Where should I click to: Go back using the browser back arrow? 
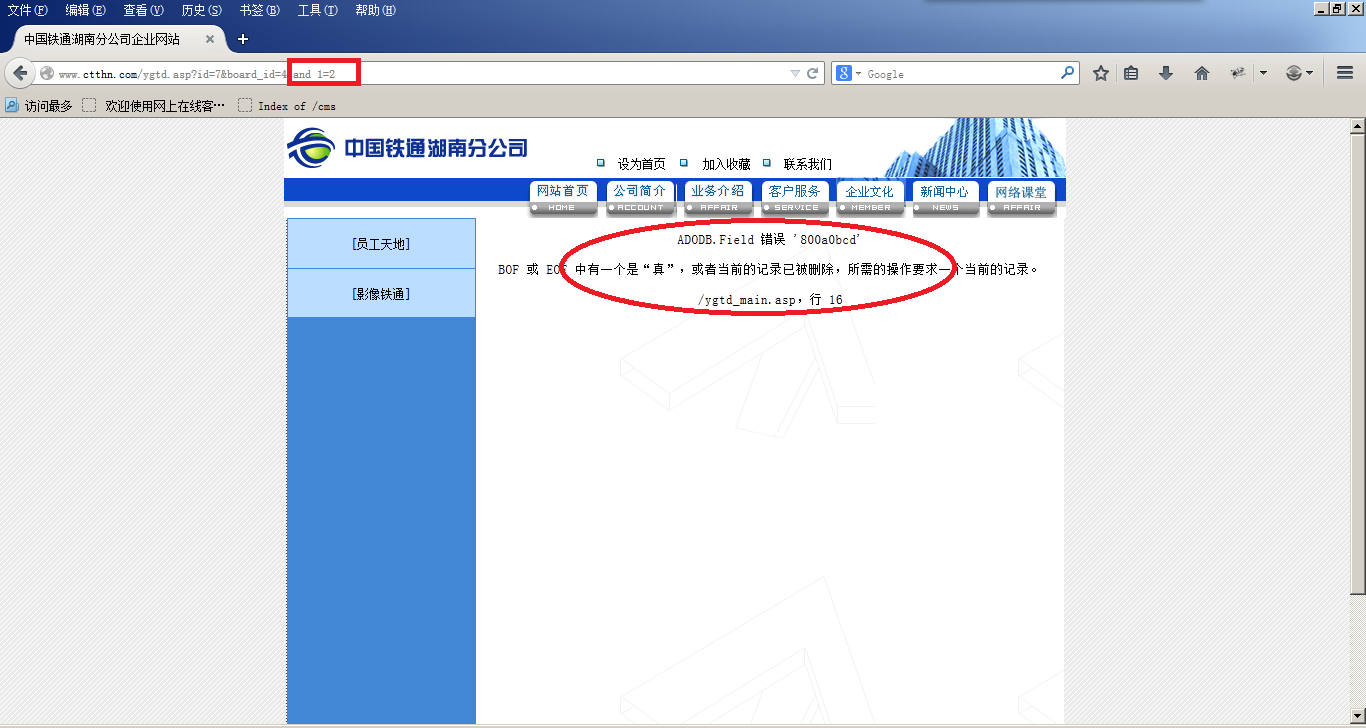pos(20,73)
